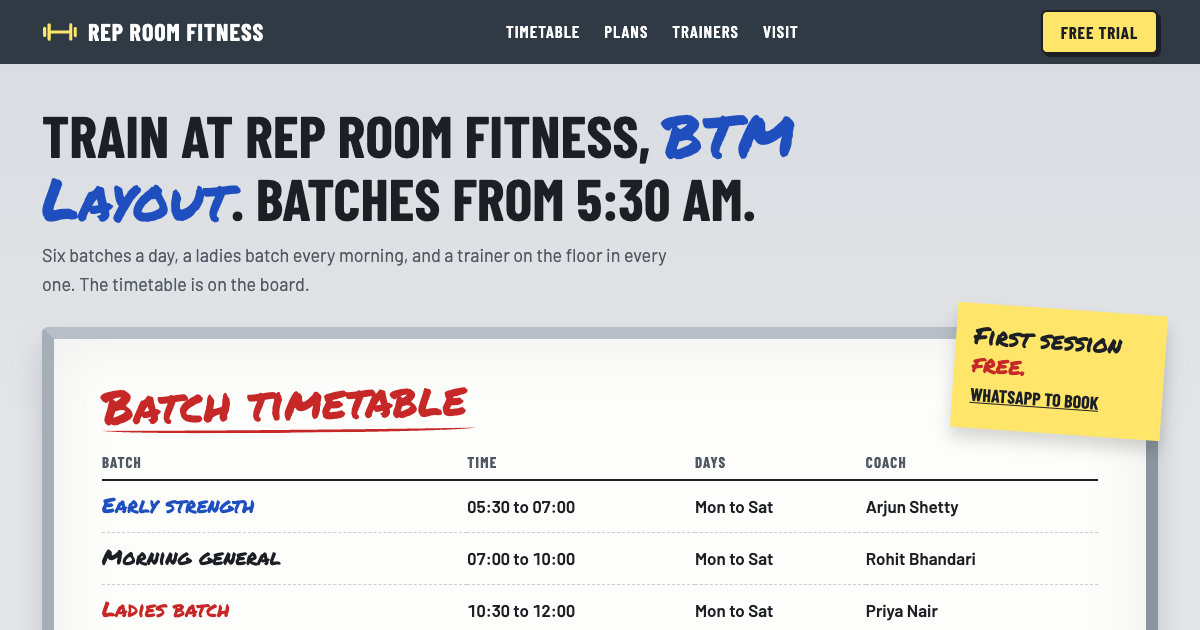Open the Plans nav item
1200x630 pixels.
click(x=626, y=32)
